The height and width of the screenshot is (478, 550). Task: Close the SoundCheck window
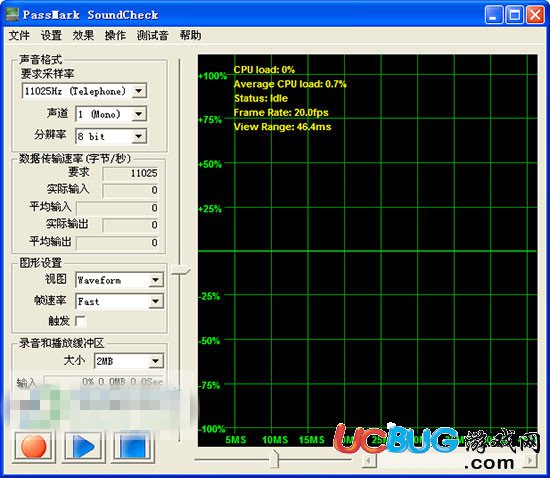point(535,15)
